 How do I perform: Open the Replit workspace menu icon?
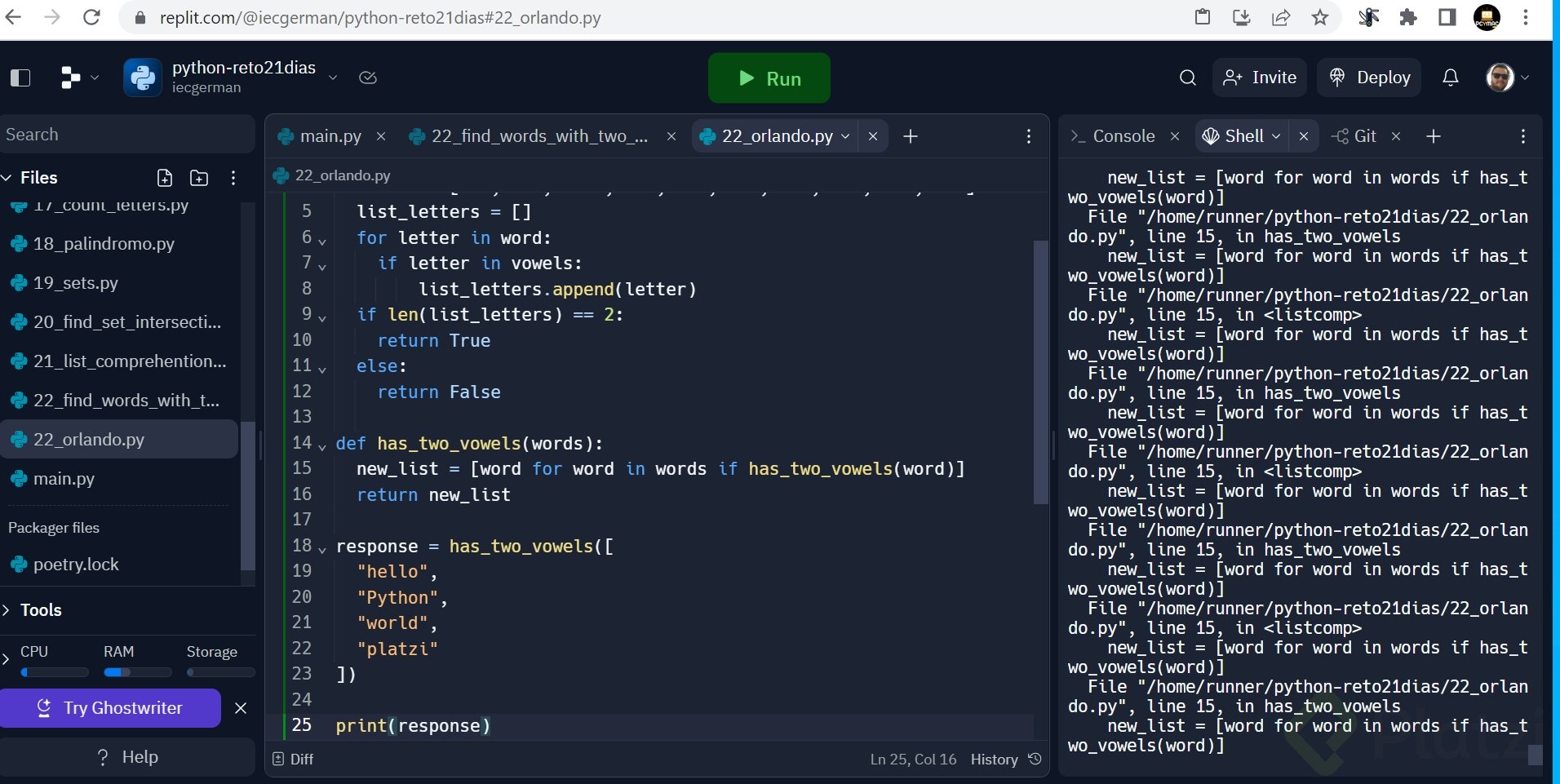tap(71, 78)
